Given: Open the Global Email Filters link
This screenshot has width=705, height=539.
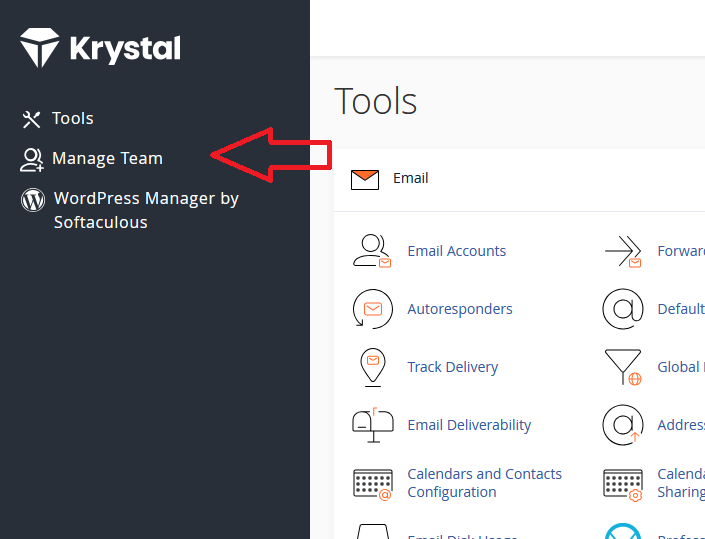Looking at the screenshot, I should pyautogui.click(x=681, y=367).
